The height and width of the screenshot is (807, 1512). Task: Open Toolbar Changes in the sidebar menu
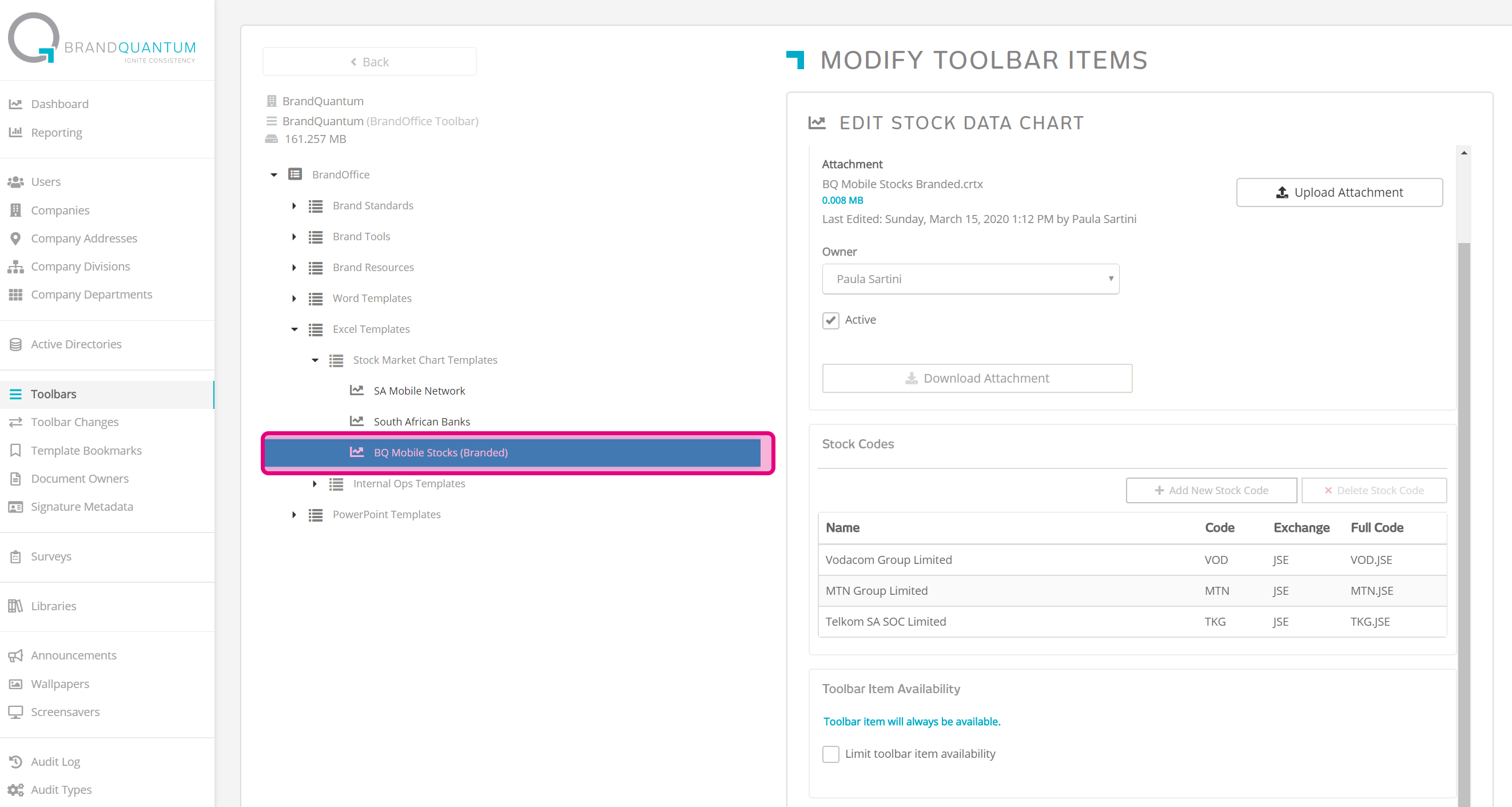pyautogui.click(x=74, y=422)
